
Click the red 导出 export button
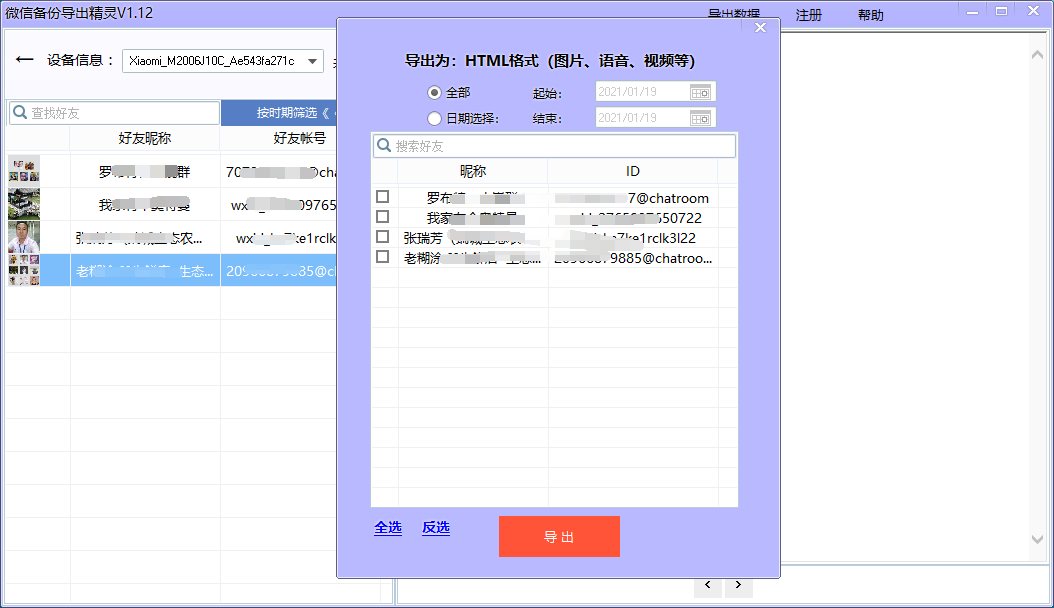558,536
